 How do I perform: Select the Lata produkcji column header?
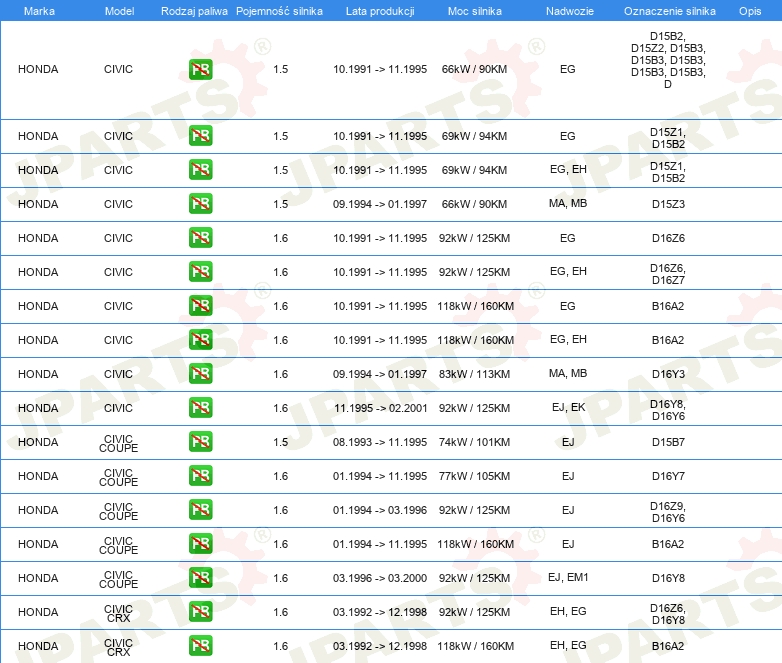380,11
